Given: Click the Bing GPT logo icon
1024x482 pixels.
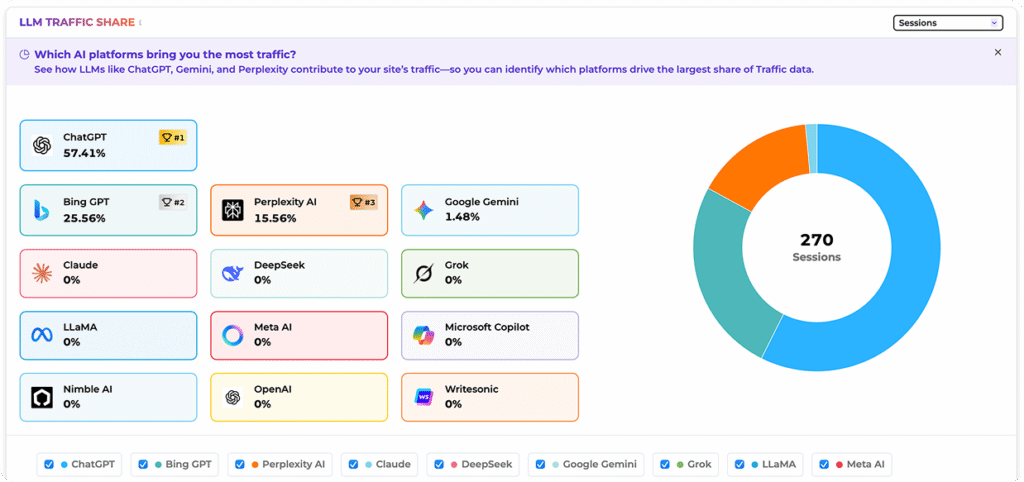Looking at the screenshot, I should point(42,209).
